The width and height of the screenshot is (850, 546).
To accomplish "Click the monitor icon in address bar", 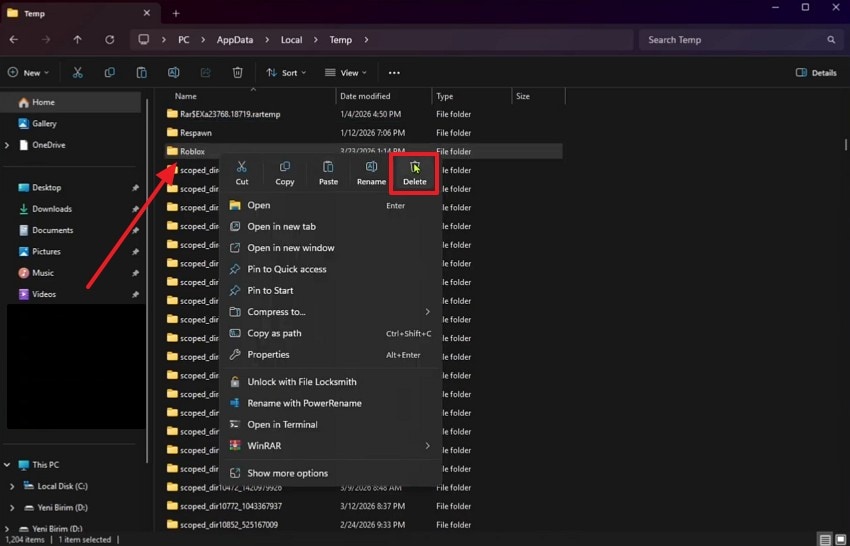I will [144, 40].
